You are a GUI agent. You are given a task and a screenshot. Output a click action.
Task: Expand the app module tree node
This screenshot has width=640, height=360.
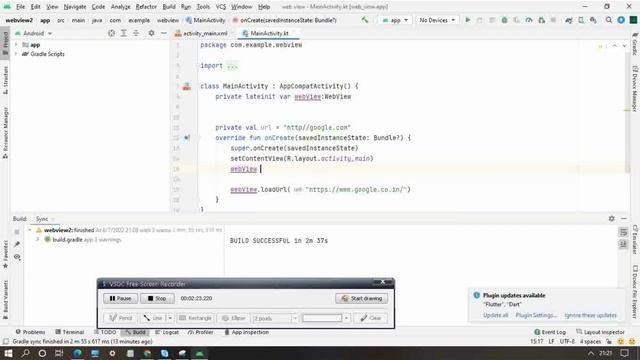[16, 44]
